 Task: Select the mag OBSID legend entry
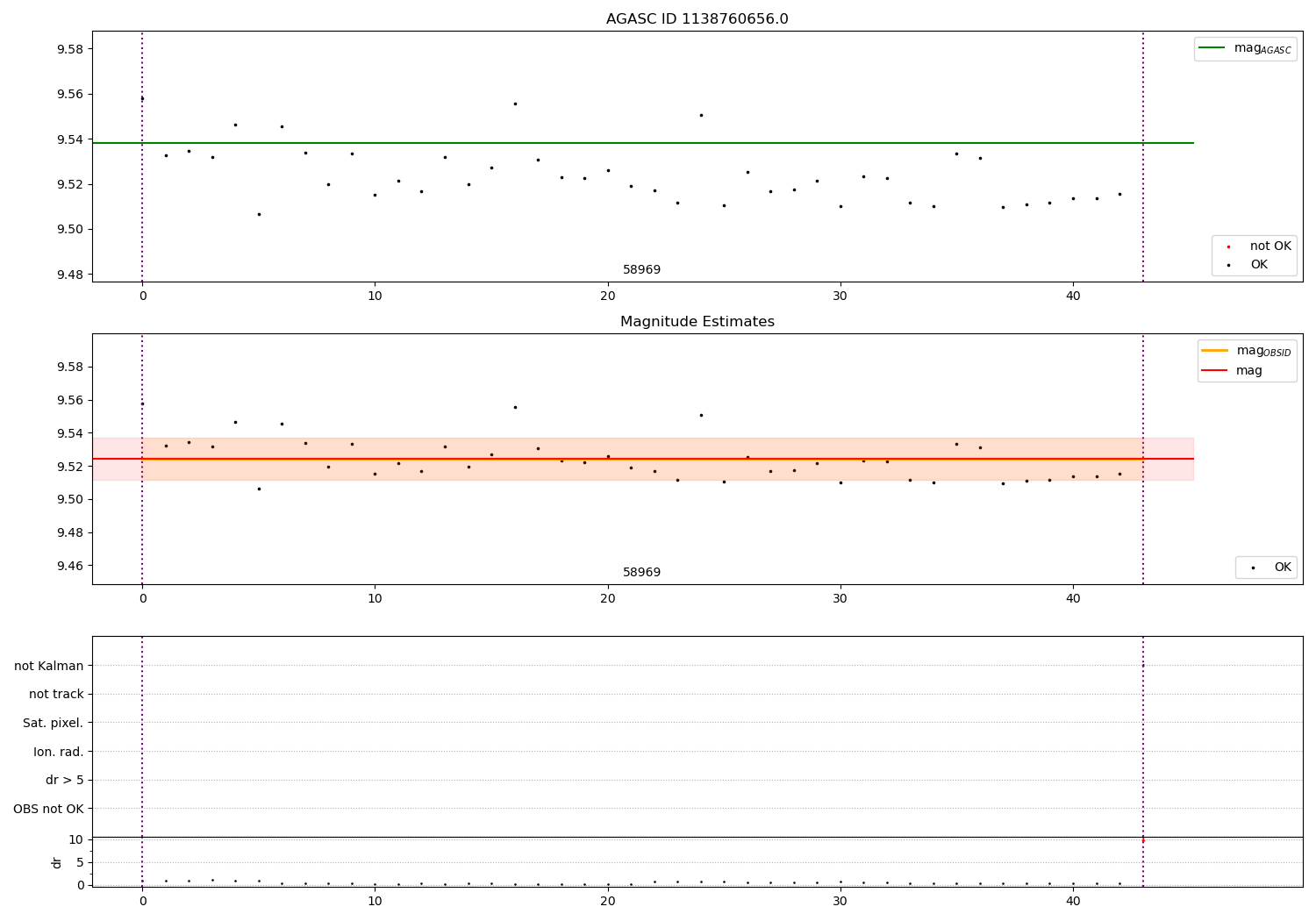coord(1247,351)
